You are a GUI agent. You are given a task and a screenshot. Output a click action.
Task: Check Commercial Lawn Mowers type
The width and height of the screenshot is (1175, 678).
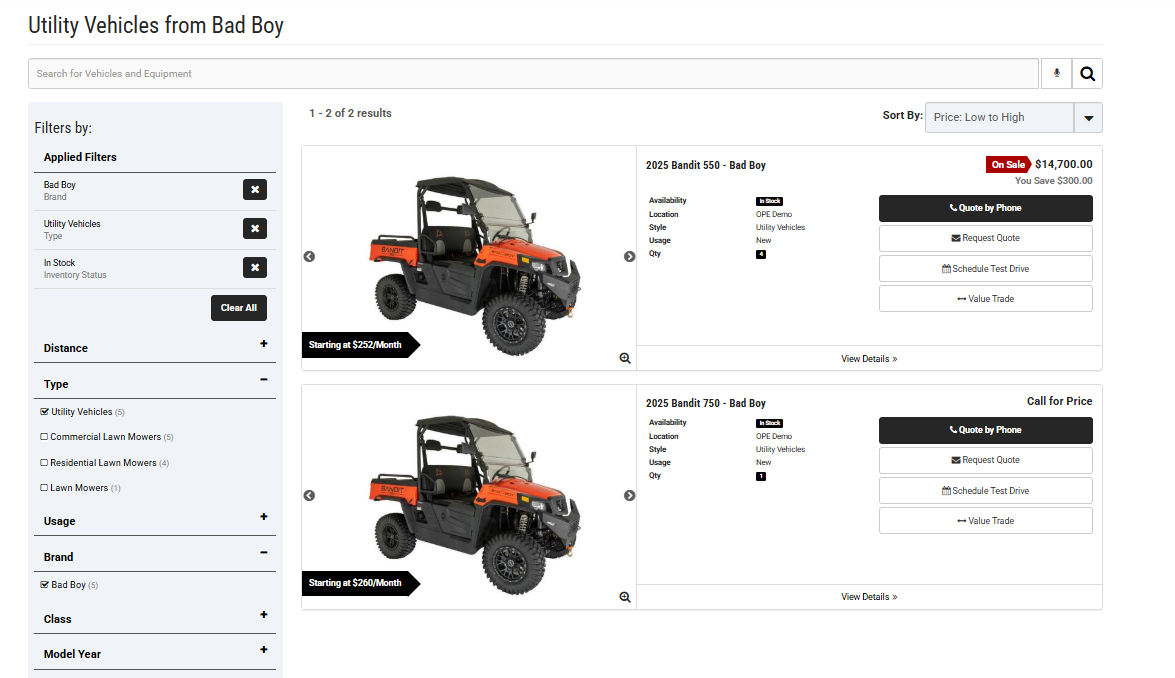point(44,437)
